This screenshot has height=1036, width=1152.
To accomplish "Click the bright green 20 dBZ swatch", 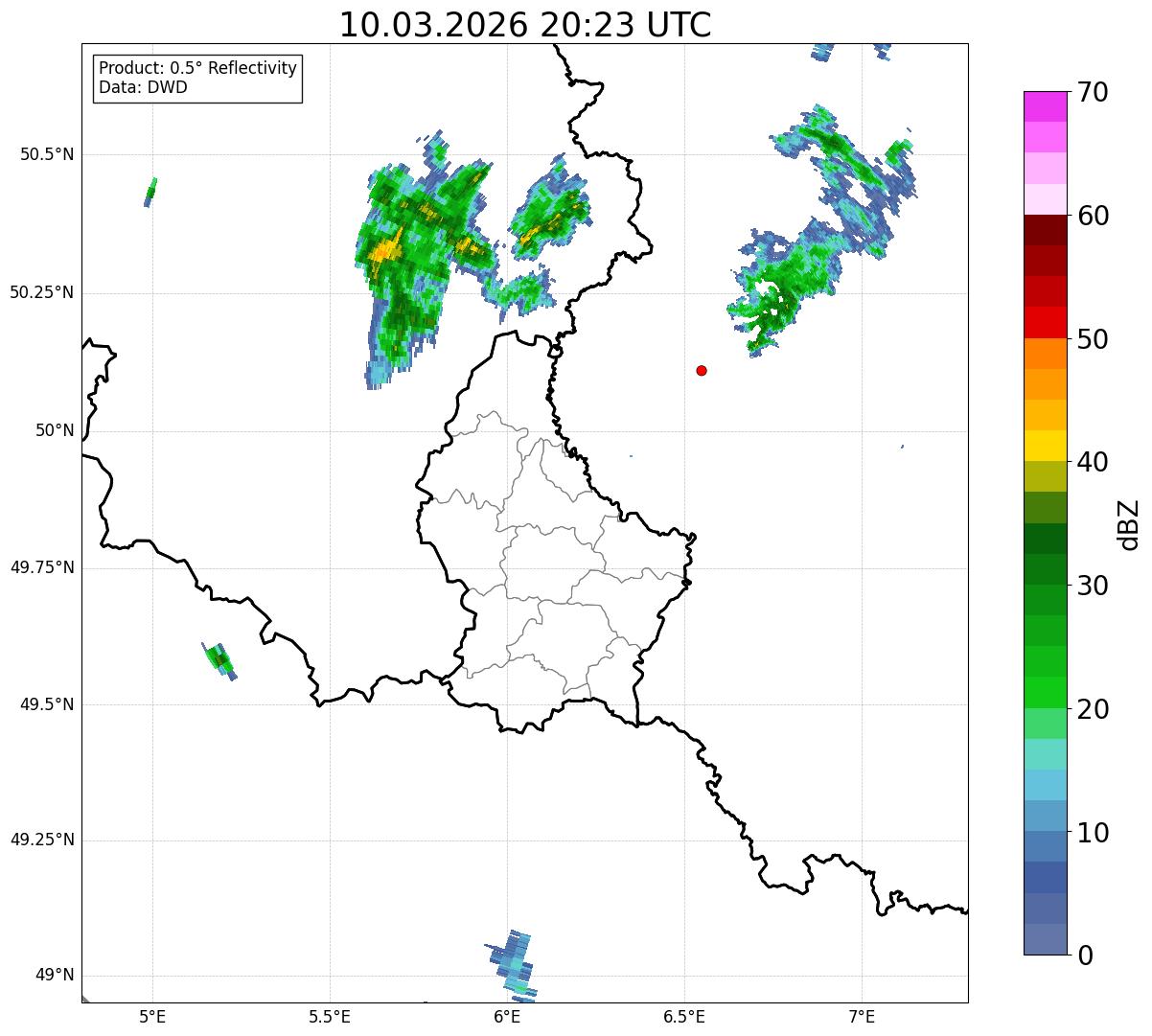I will tap(1045, 693).
